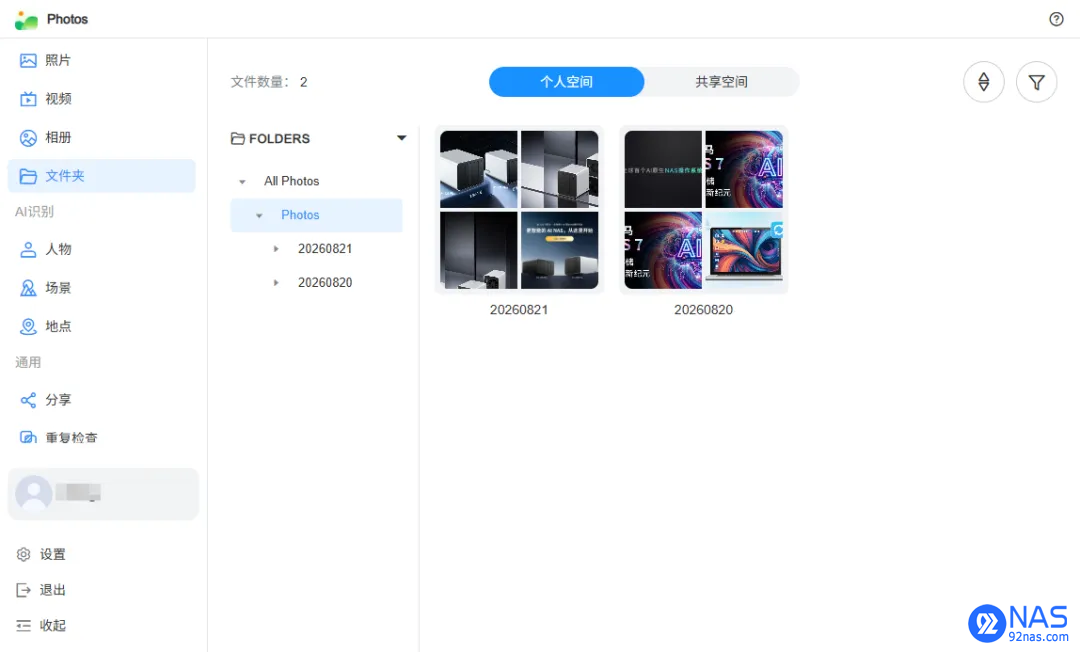This screenshot has height=652, width=1080.
Task: Click 收起 to collapse sidebar
Action: tap(52, 625)
